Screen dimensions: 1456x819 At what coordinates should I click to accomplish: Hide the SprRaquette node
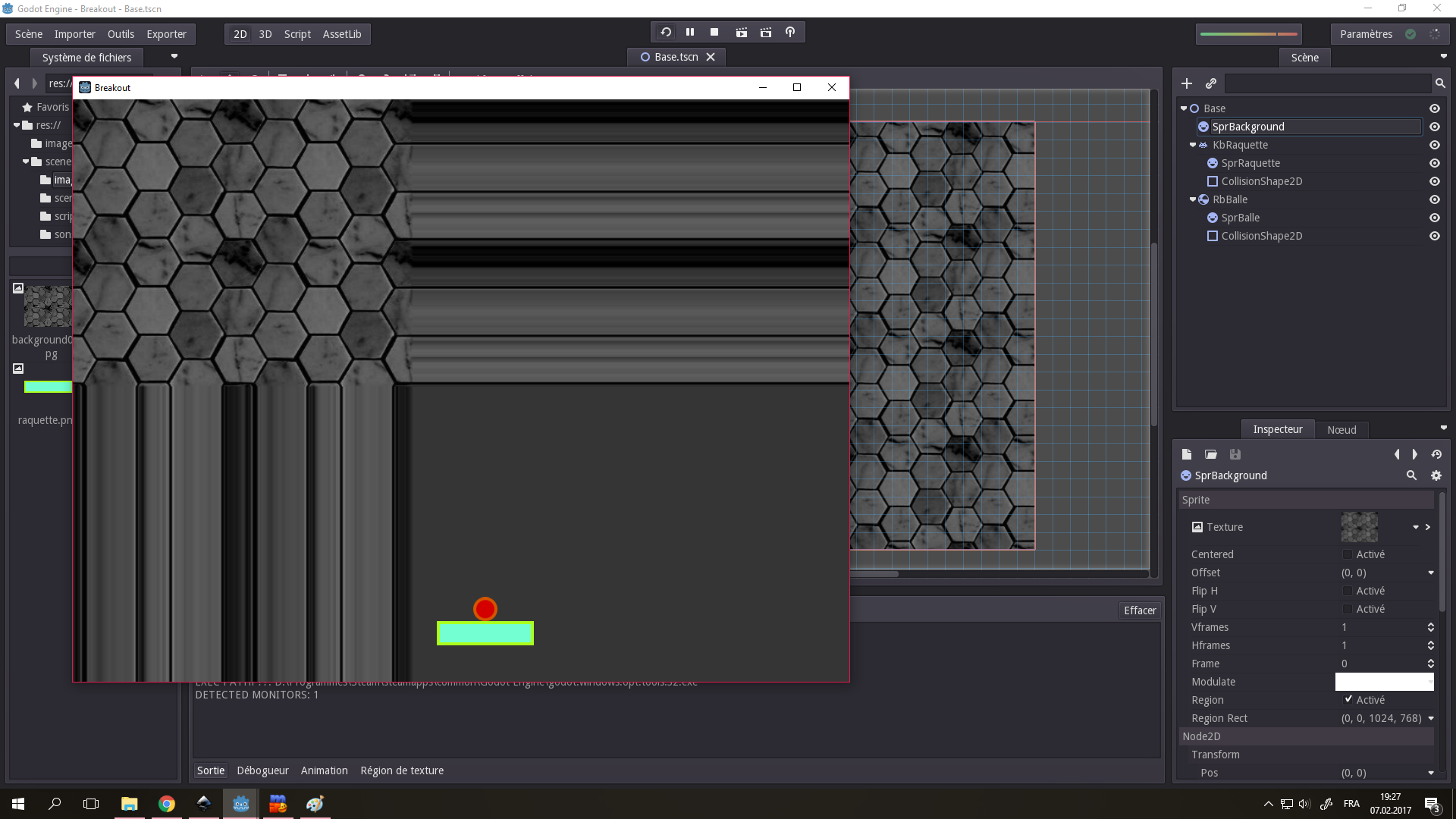coord(1435,163)
